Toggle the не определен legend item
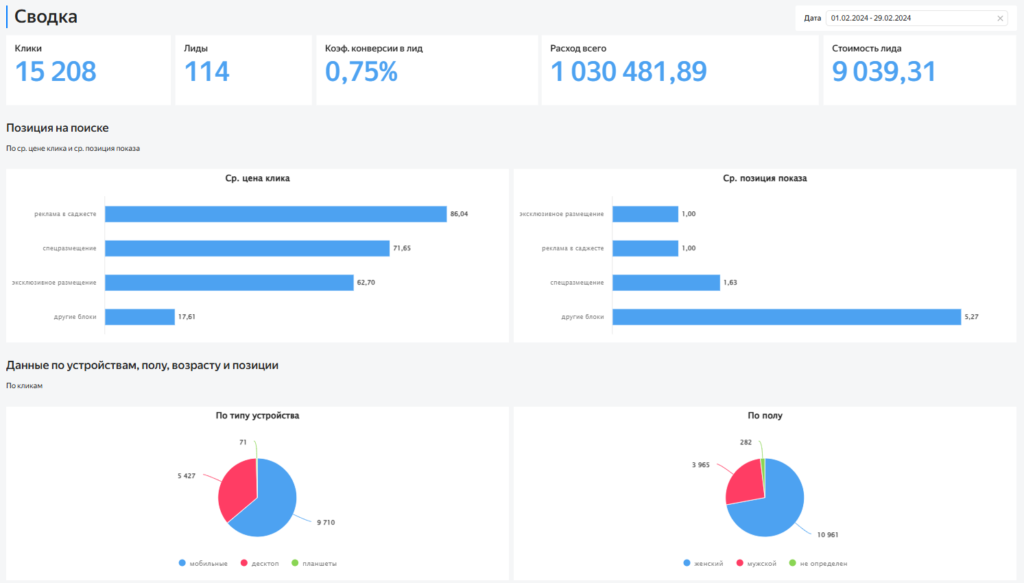Image resolution: width=1024 pixels, height=583 pixels. tap(822, 564)
